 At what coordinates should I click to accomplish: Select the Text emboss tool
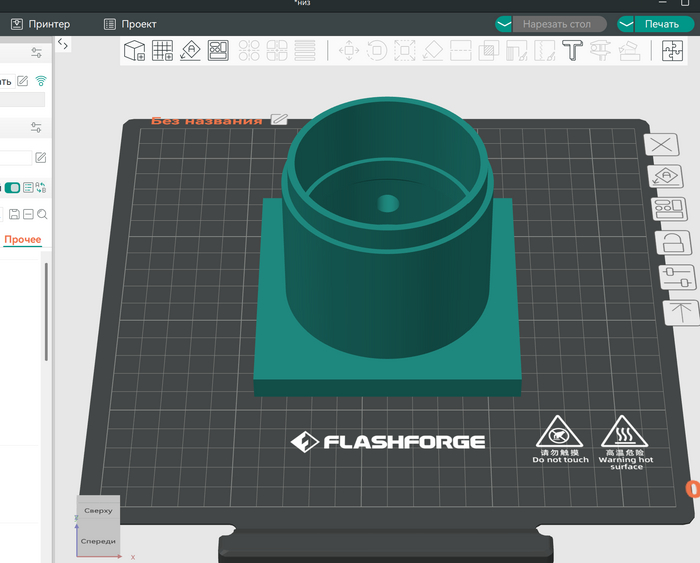[x=572, y=50]
